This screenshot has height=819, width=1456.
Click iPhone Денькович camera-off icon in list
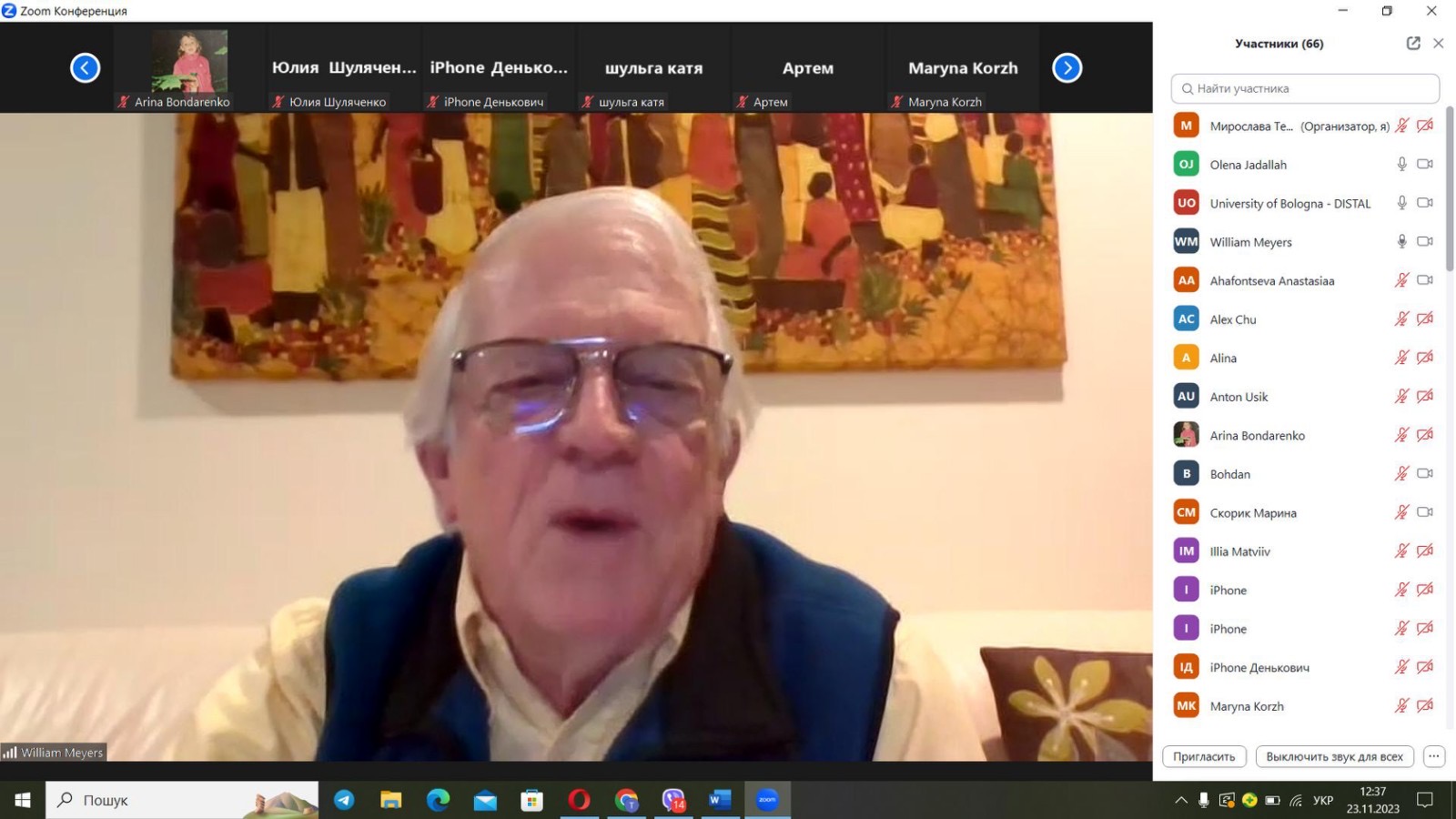(1425, 667)
